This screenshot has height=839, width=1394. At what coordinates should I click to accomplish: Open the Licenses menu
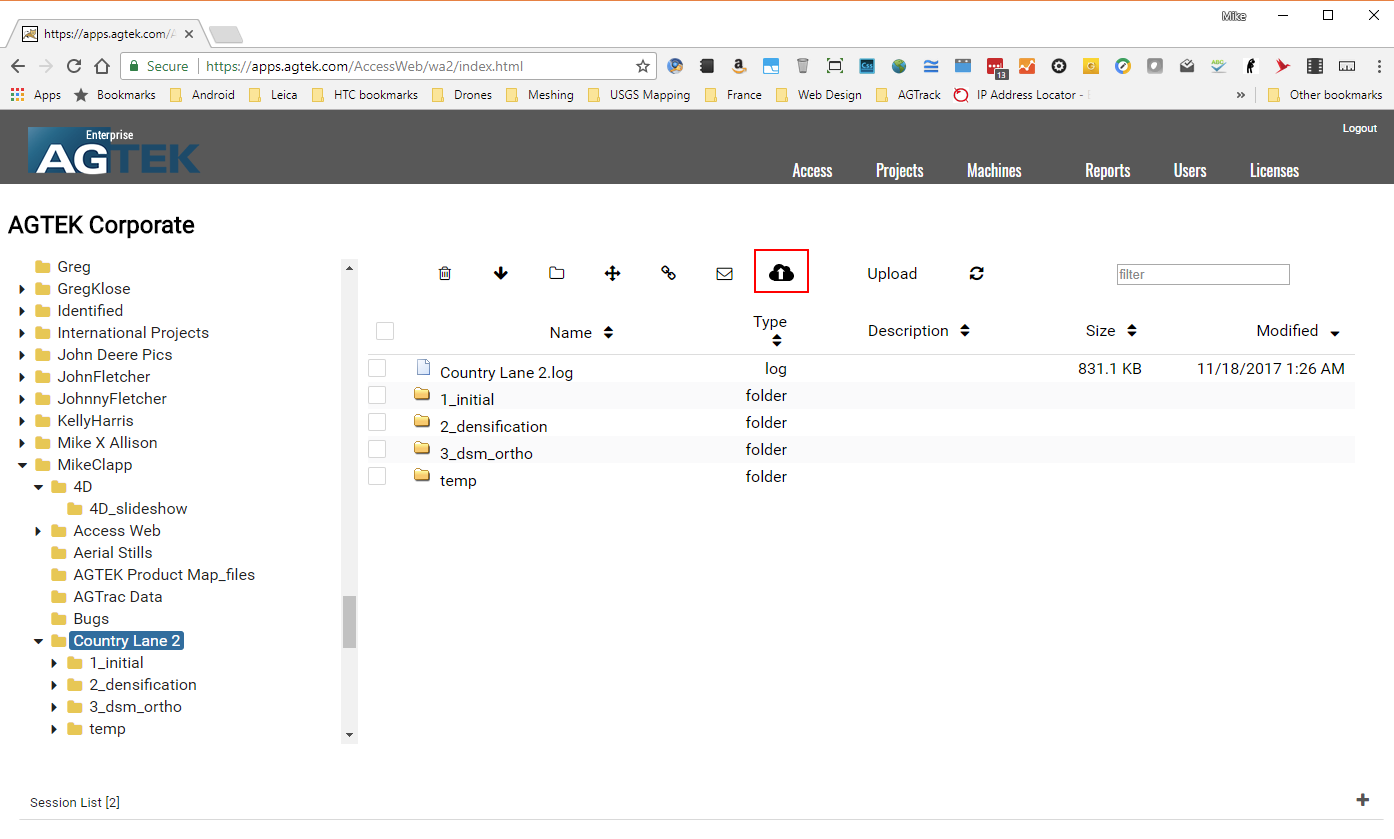point(1274,170)
